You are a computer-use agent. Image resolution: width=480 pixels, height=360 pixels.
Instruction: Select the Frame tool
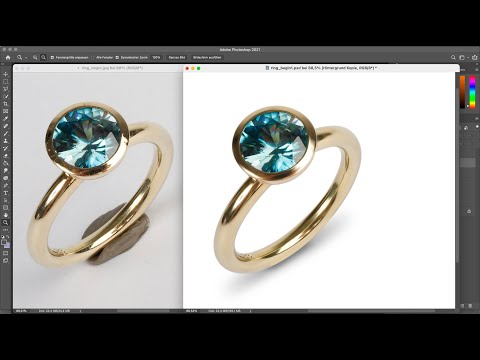tap(6, 111)
